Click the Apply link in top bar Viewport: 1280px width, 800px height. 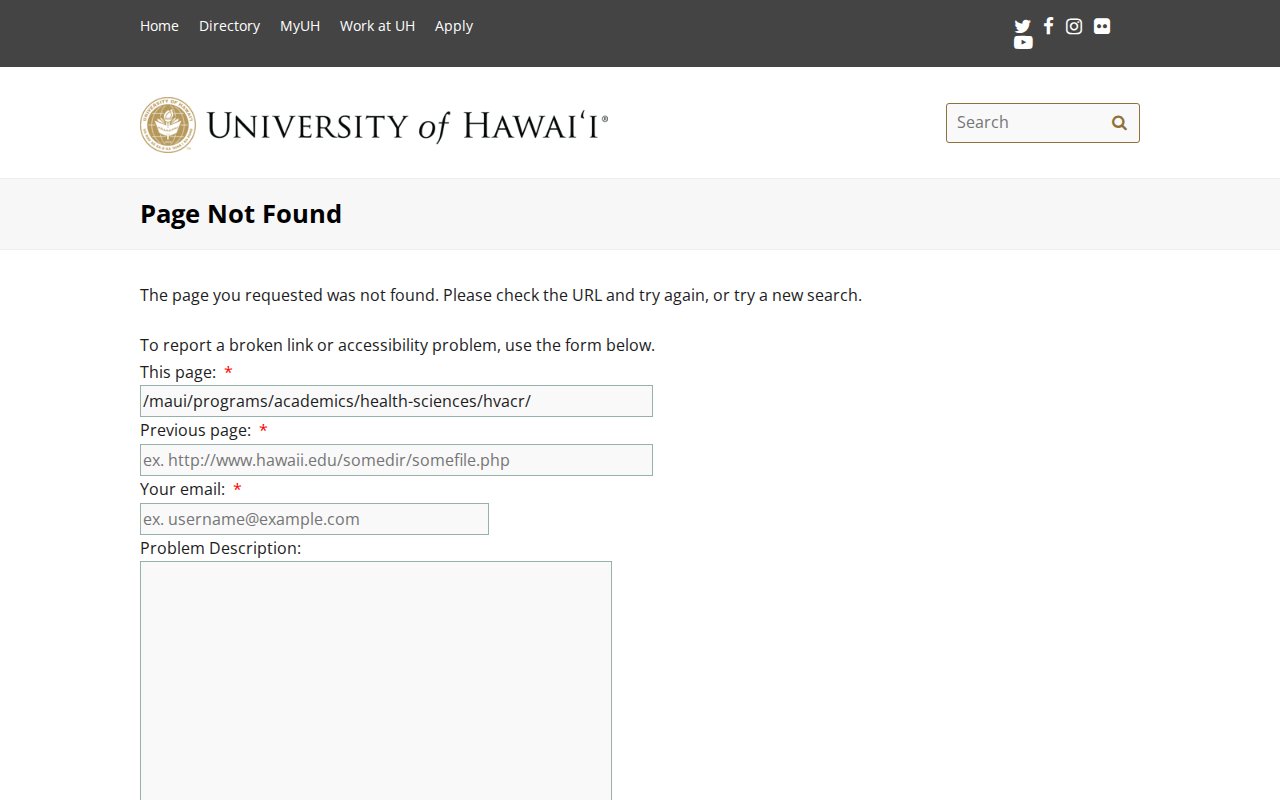[x=454, y=26]
